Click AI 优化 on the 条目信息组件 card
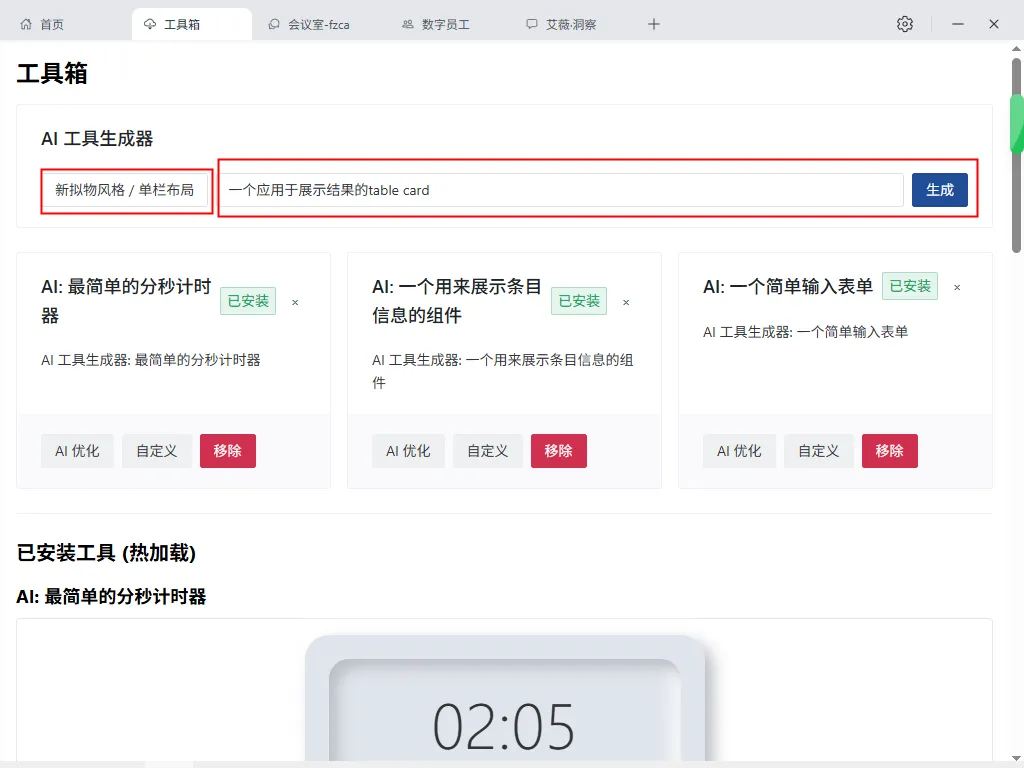 408,451
